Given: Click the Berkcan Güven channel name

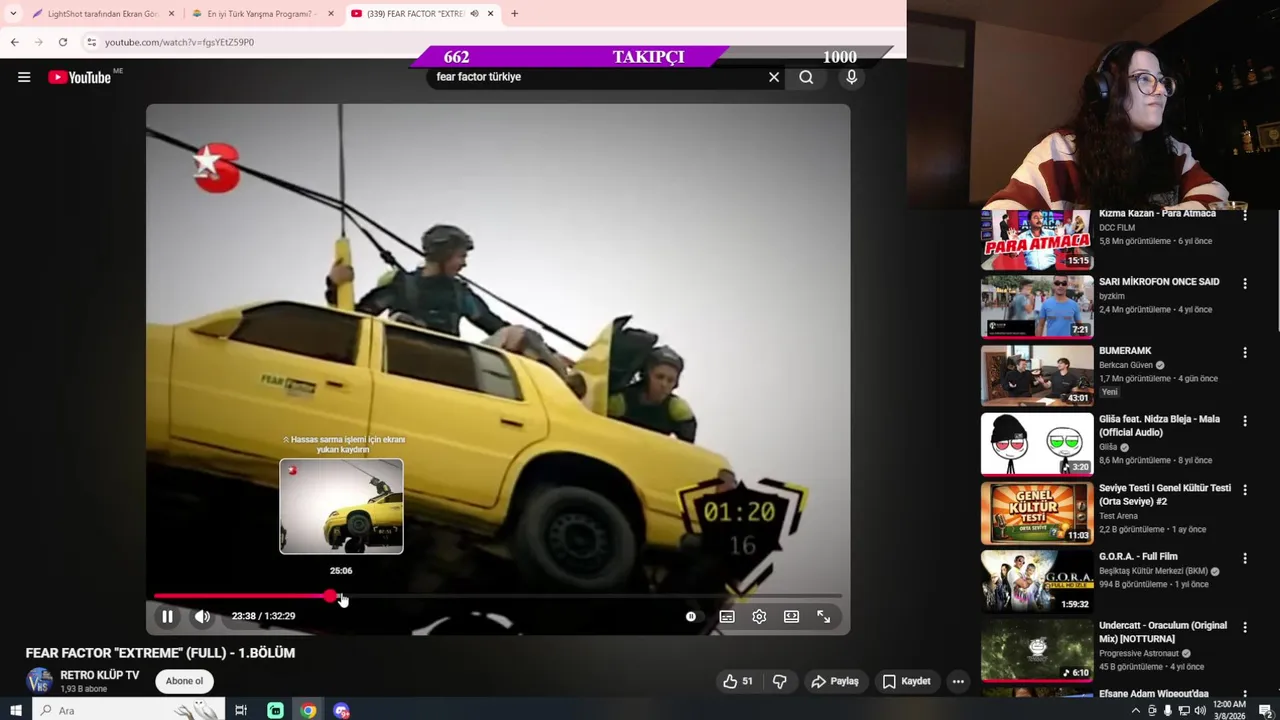Looking at the screenshot, I should pyautogui.click(x=1126, y=365).
